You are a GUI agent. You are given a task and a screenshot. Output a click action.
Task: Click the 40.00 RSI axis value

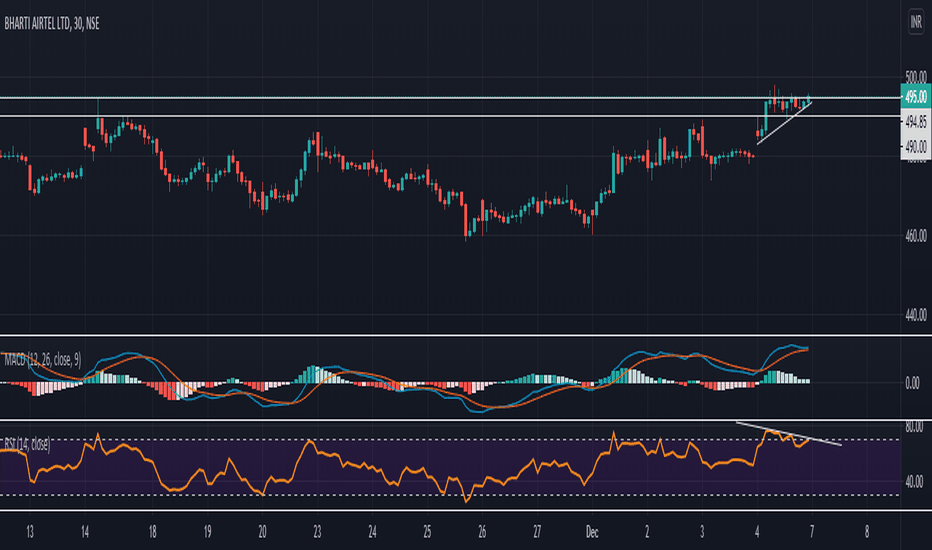click(x=914, y=481)
